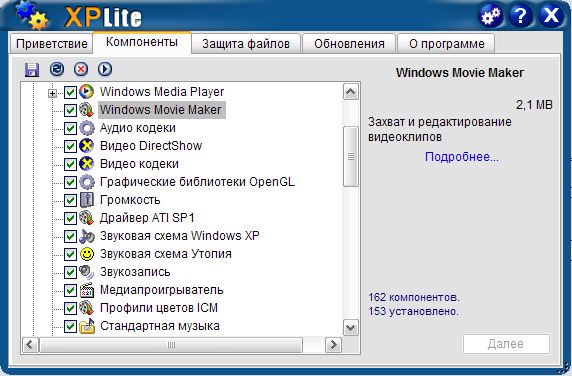Click the vertical scrollbar up arrow
This screenshot has width=572, height=376.
351,92
